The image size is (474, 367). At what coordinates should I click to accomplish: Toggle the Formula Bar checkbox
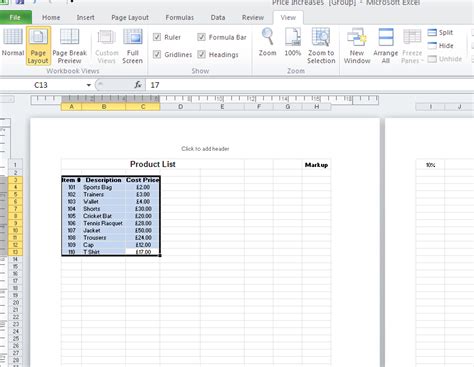click(x=201, y=37)
